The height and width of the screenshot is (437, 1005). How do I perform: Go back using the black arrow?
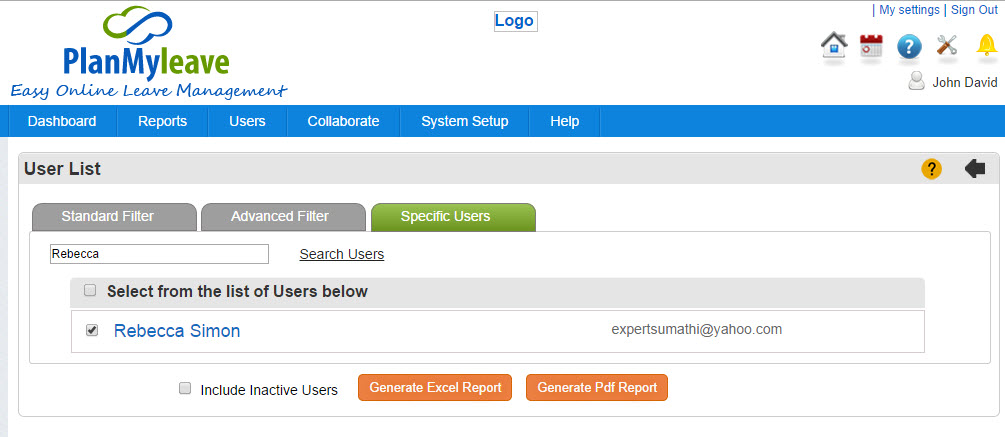(x=975, y=169)
